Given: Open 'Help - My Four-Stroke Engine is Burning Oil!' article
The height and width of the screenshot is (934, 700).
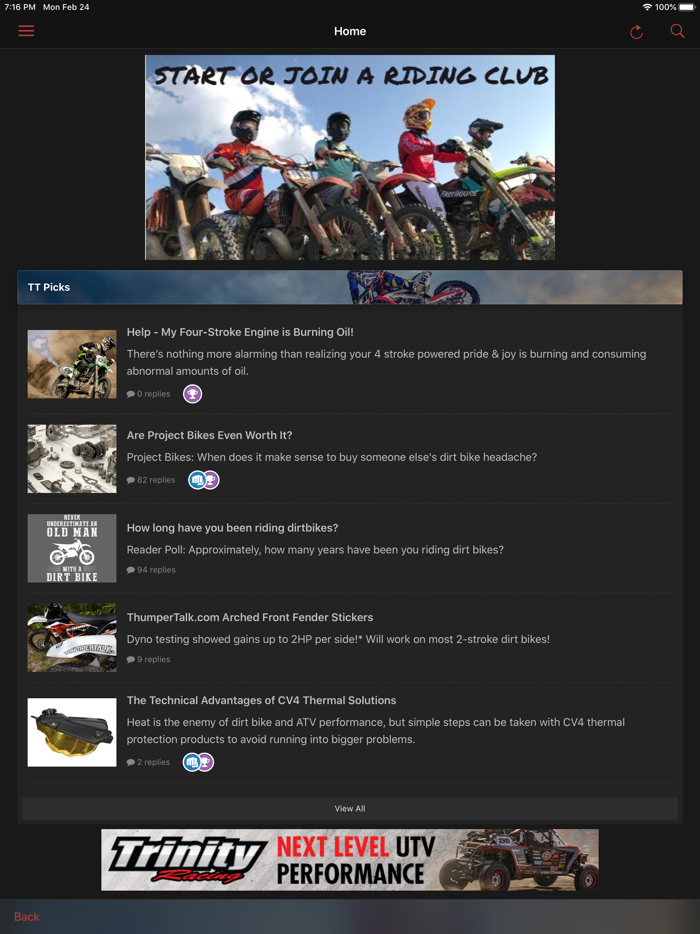Looking at the screenshot, I should (240, 332).
